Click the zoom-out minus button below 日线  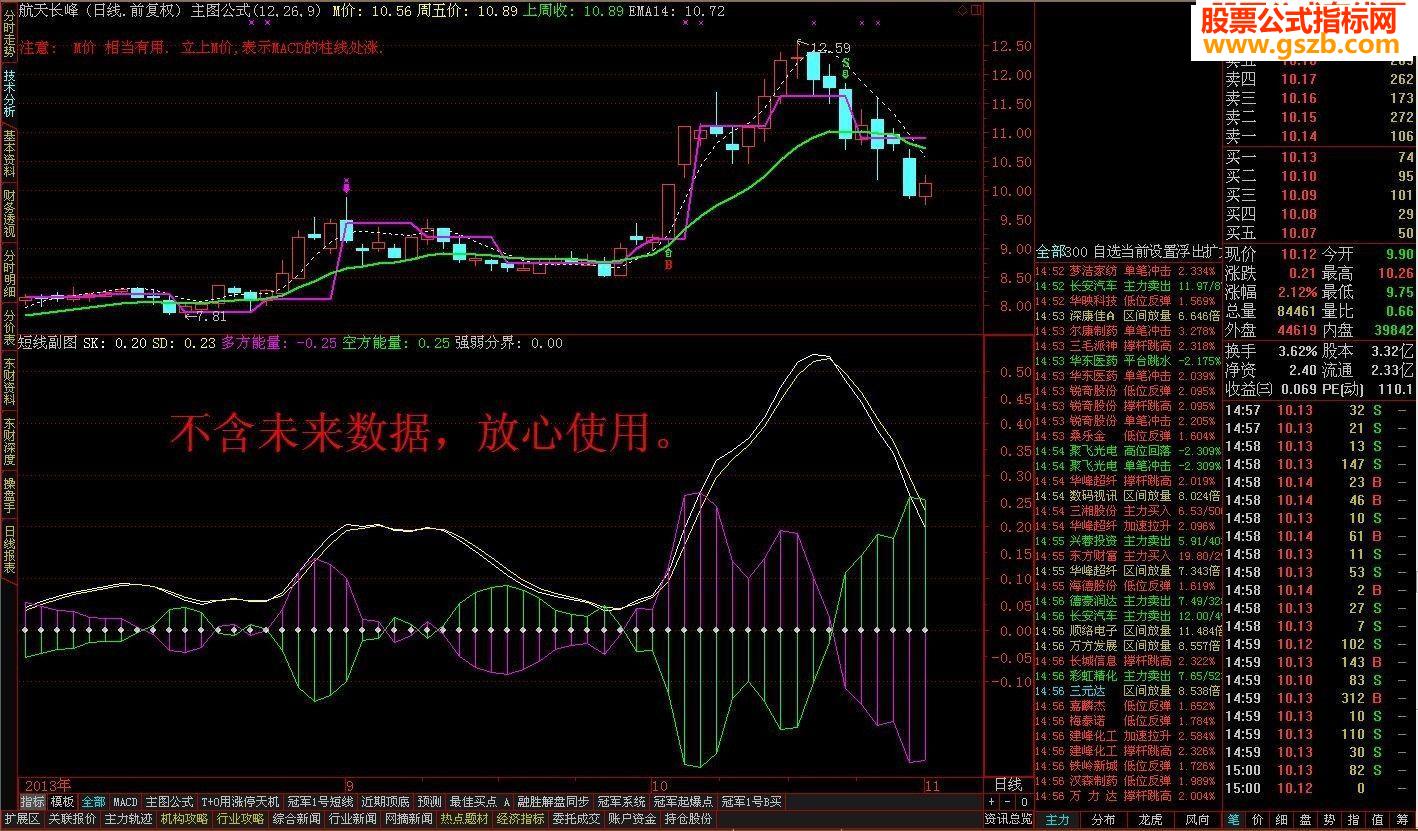(x=1008, y=802)
